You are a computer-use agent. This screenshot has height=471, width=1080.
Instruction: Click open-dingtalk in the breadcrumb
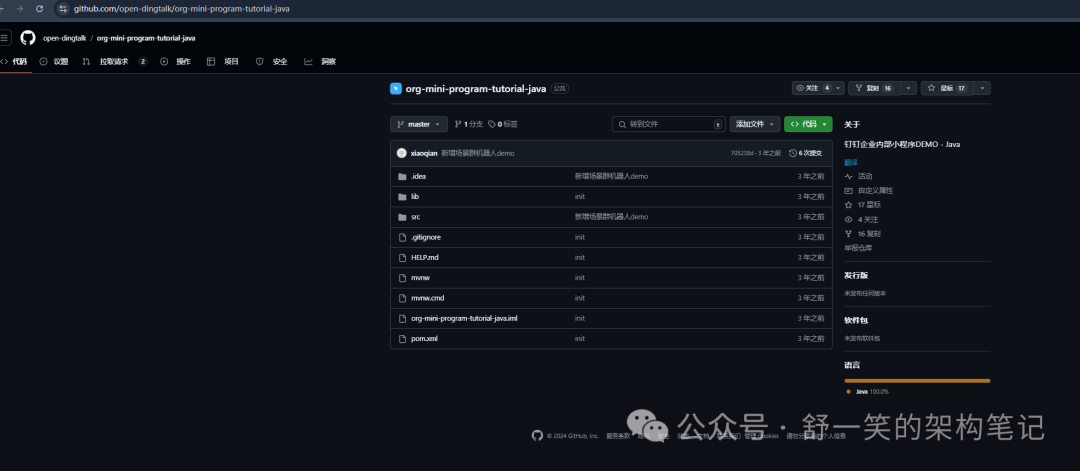pos(64,38)
